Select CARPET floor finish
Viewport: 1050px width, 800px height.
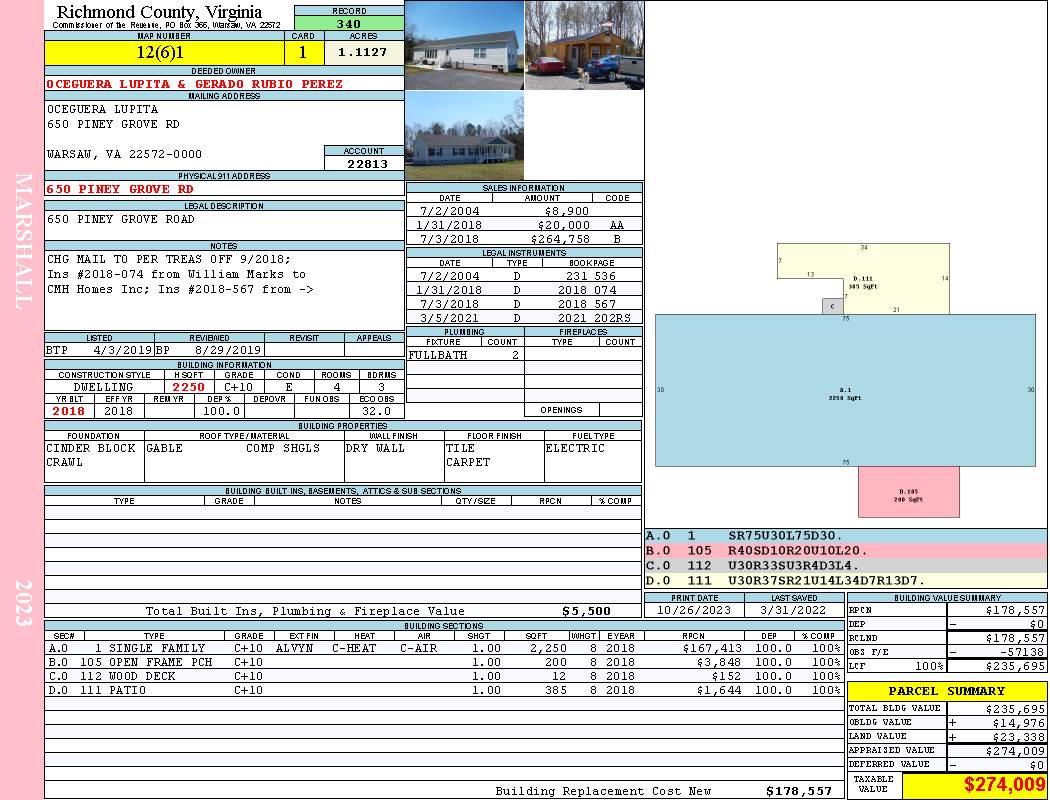point(467,462)
